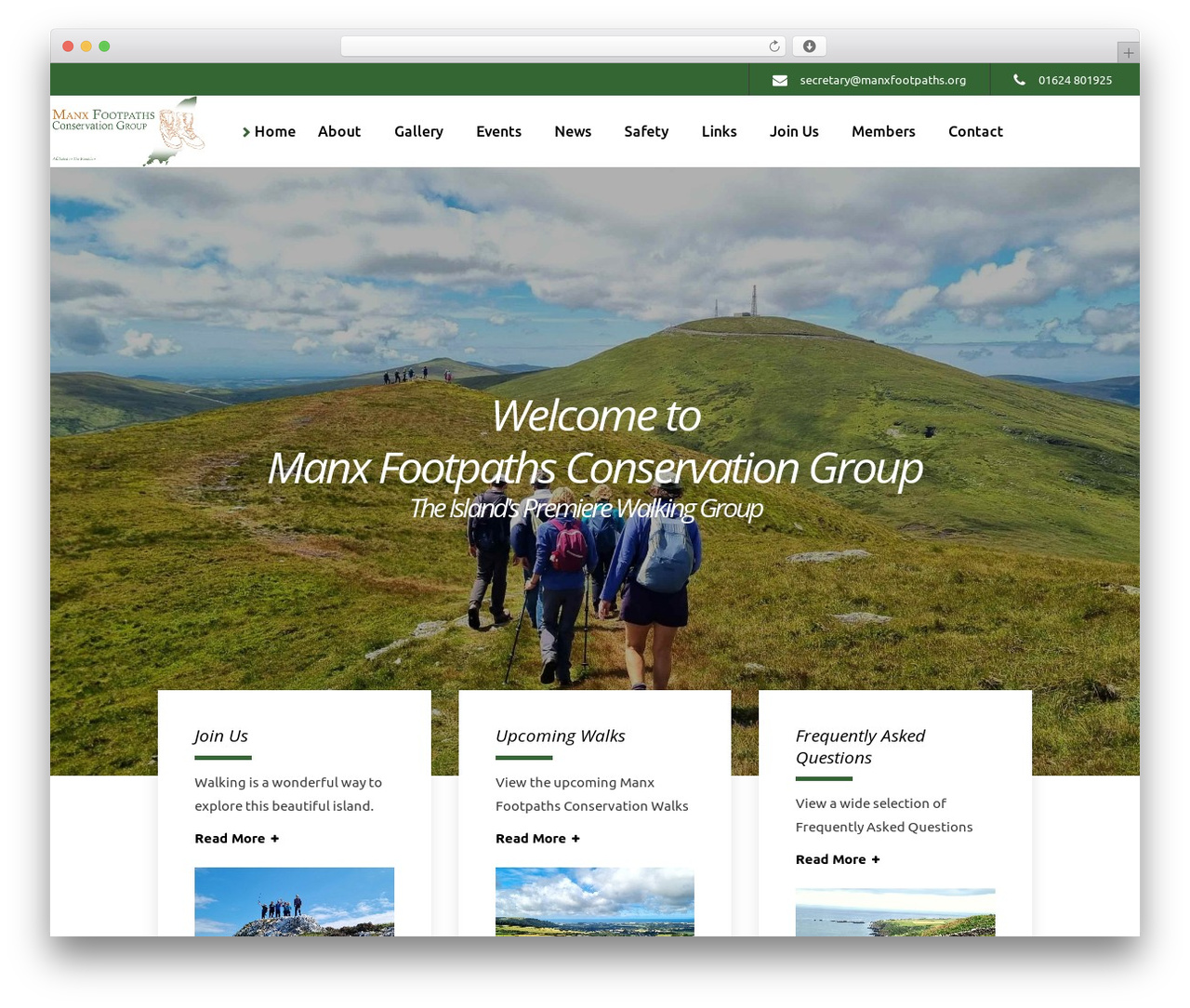Click 'Manx Footpaths Conservation Group' hero title

(595, 468)
